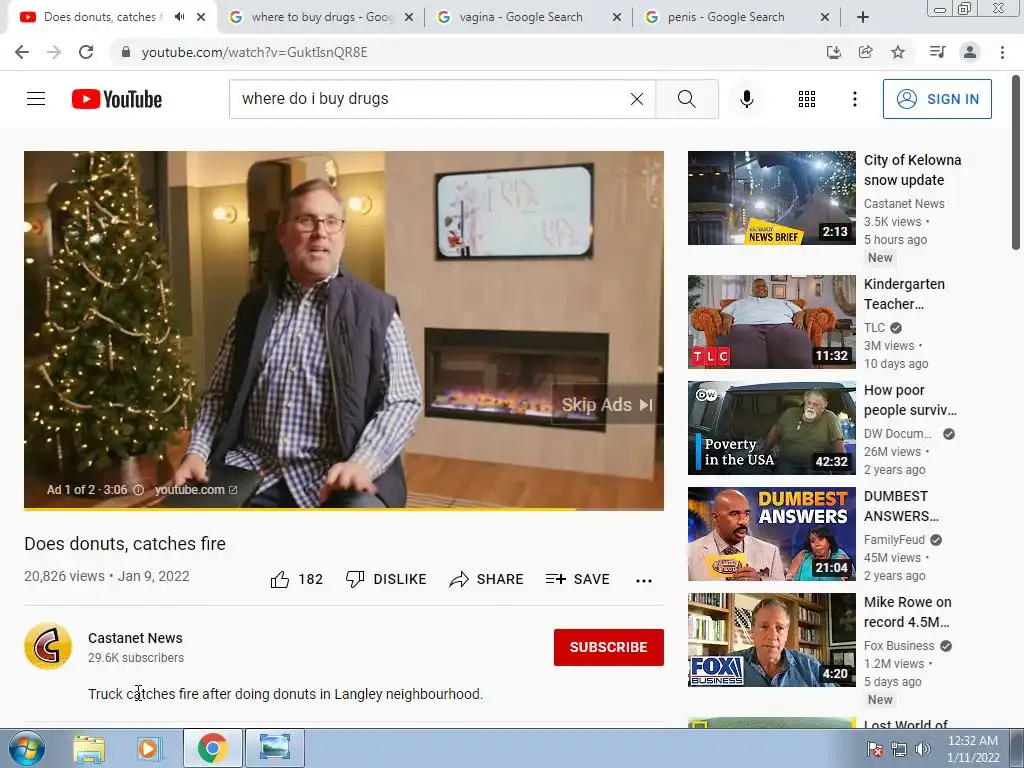The width and height of the screenshot is (1024, 768).
Task: Go forward in Chrome
Action: (x=54, y=52)
